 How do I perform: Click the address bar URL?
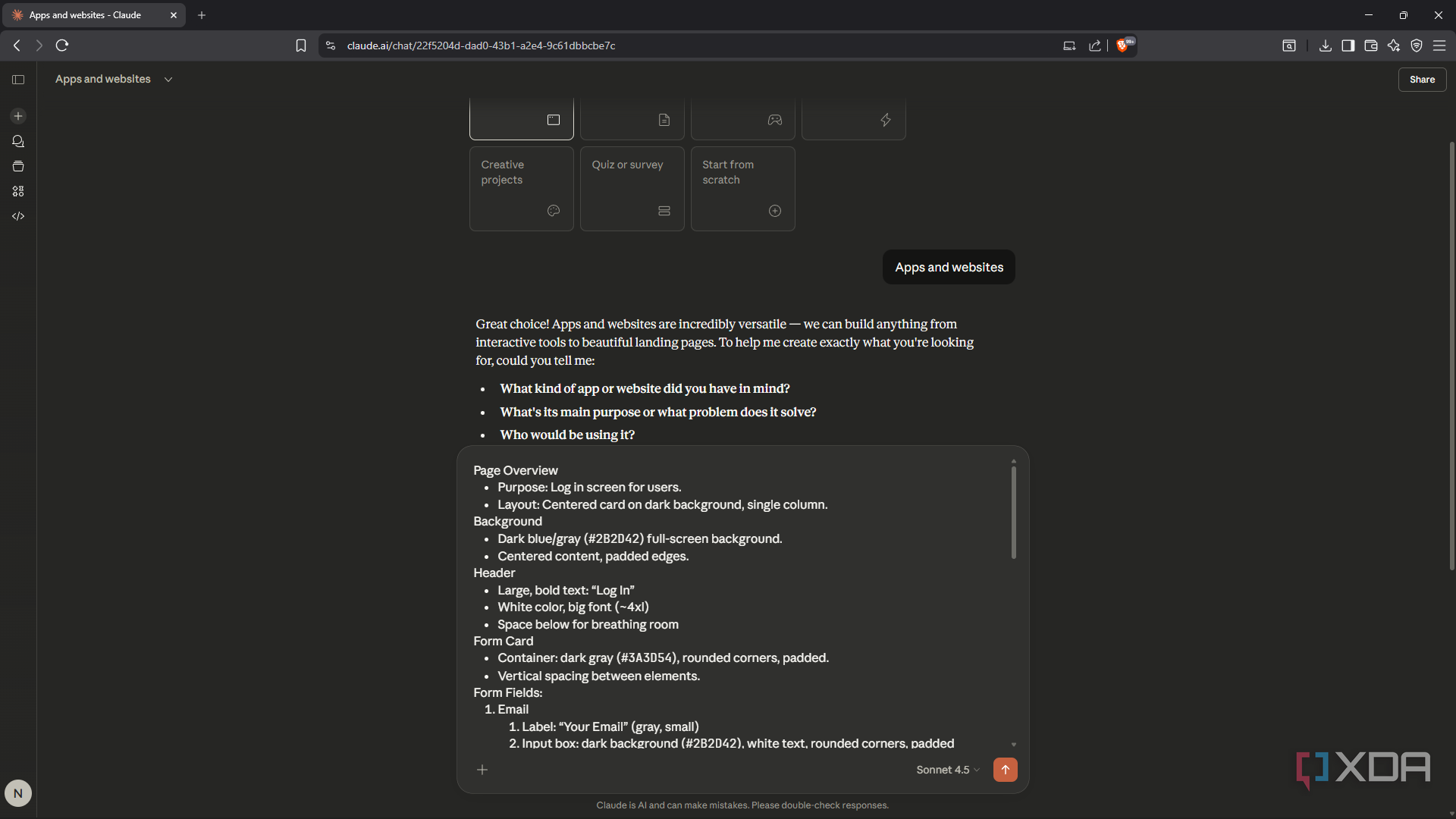coord(481,45)
